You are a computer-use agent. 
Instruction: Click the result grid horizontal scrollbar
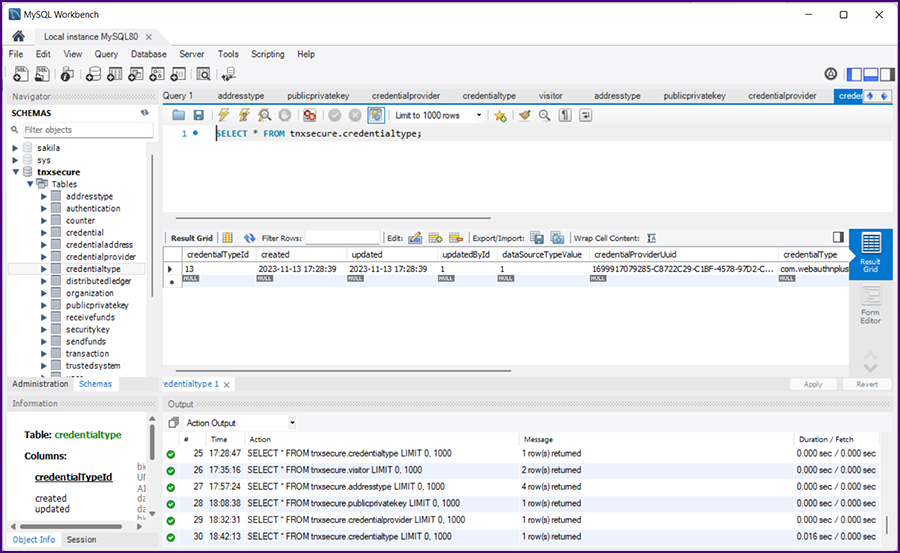tap(343, 371)
